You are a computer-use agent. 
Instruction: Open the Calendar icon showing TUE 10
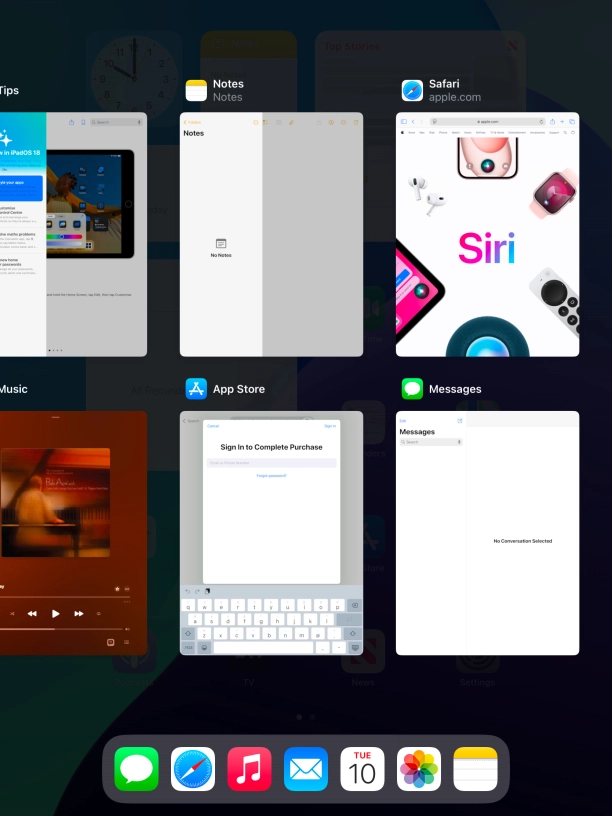(362, 770)
